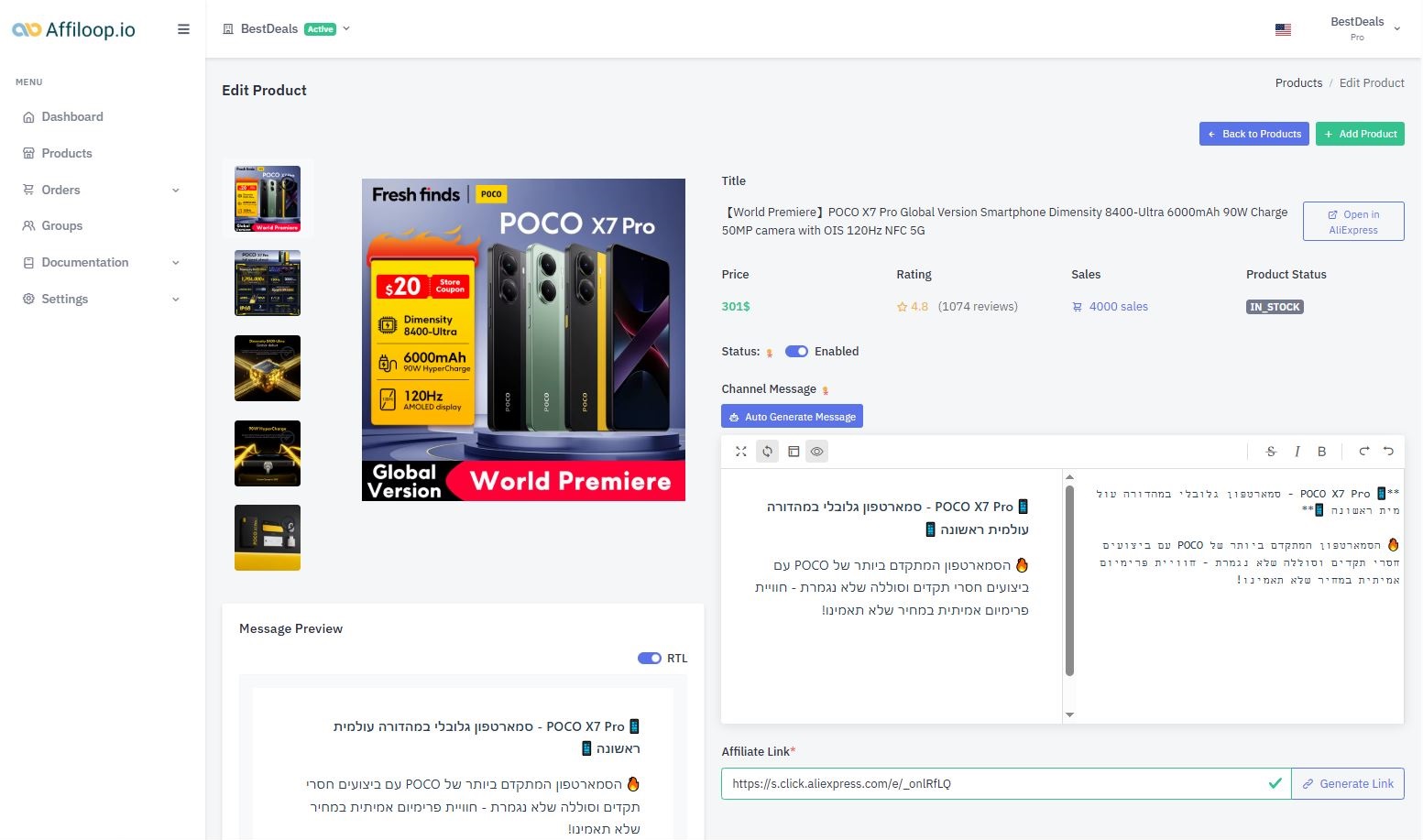1423x840 pixels.
Task: Open Settings in sidebar
Action: pos(64,299)
